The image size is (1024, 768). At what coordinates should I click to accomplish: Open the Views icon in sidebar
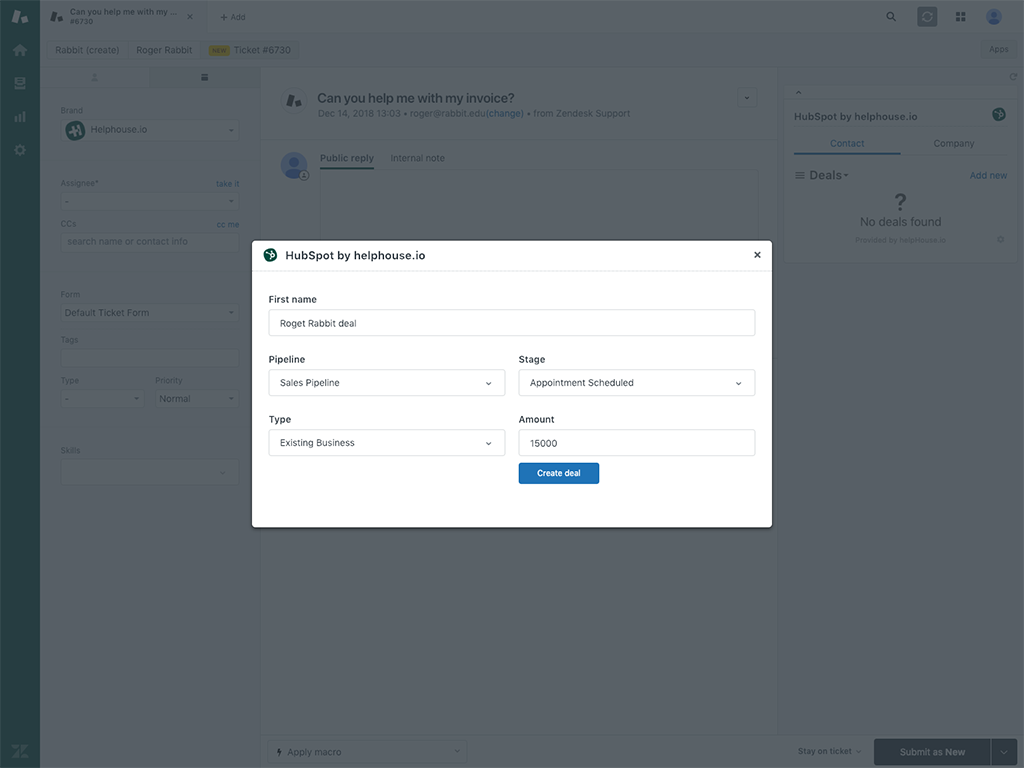click(x=19, y=83)
